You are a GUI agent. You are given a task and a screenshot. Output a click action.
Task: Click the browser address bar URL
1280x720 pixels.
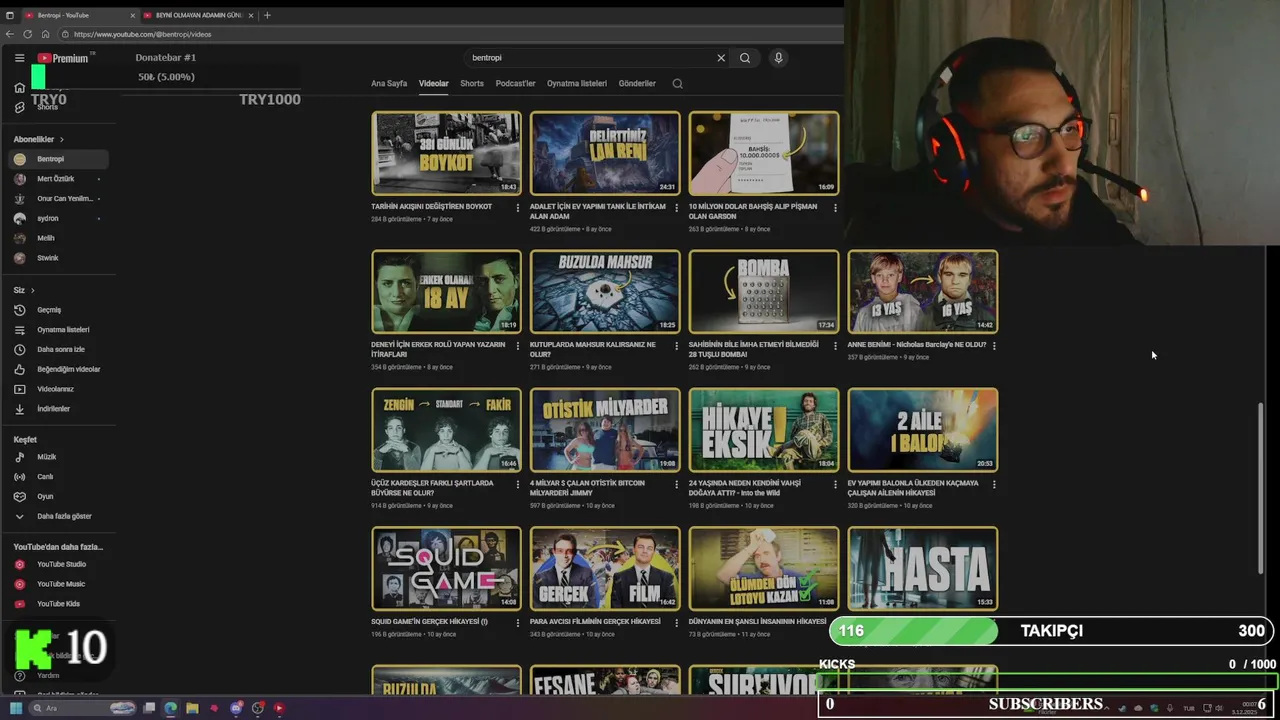tap(142, 34)
